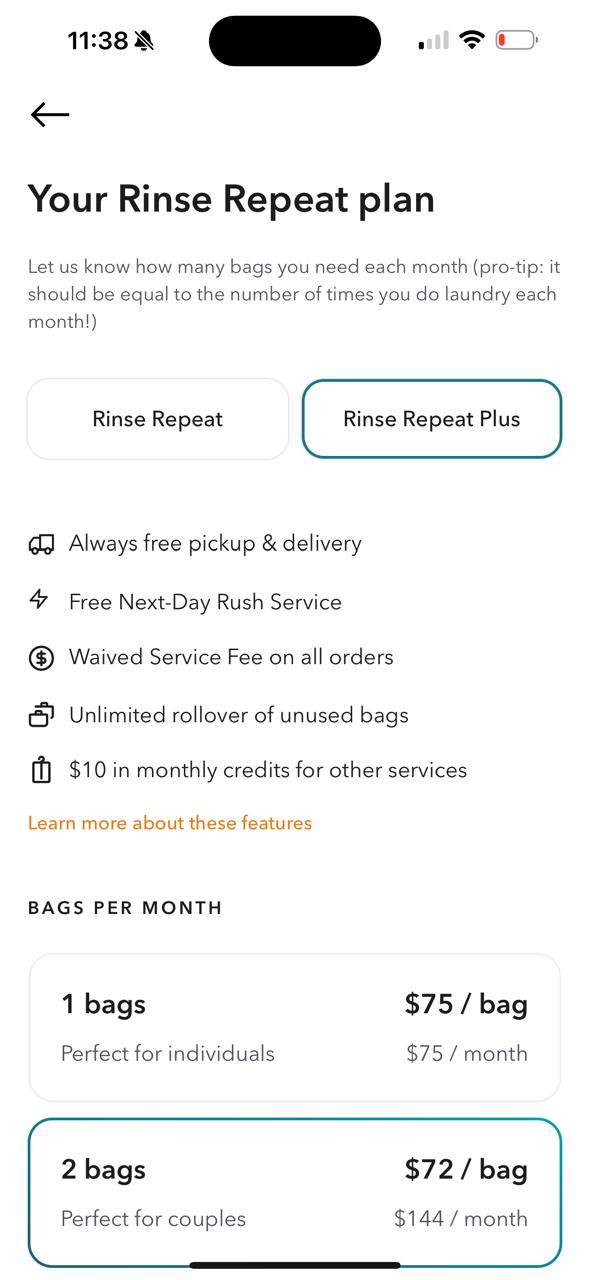Open Learn more about these features

(170, 823)
